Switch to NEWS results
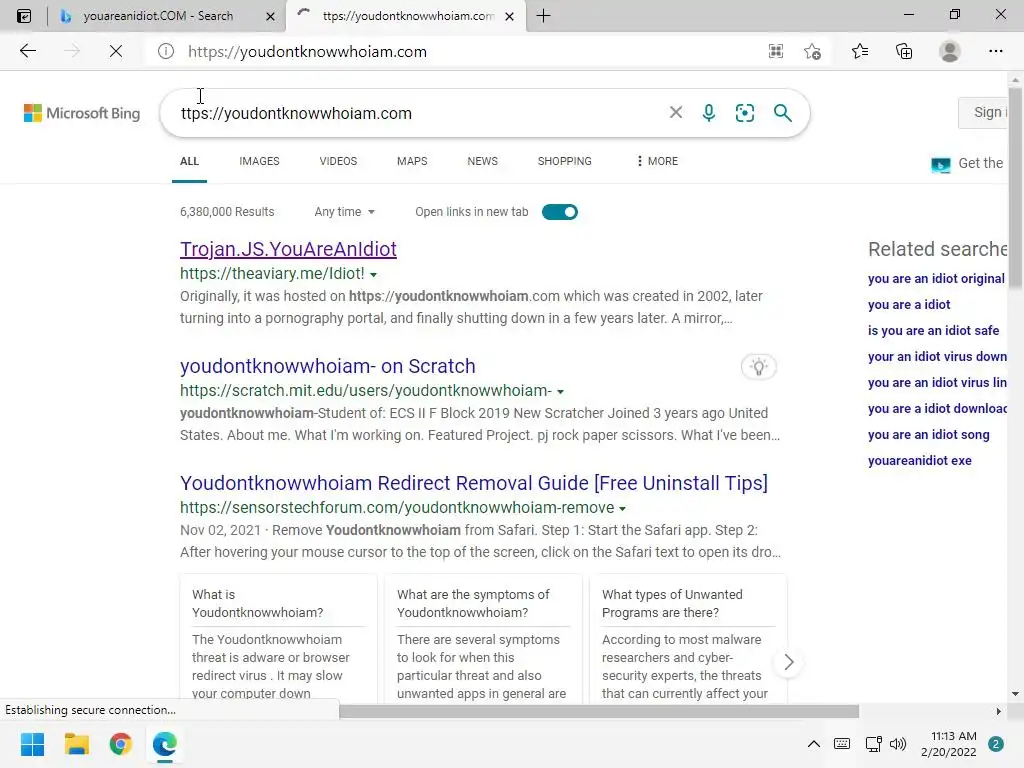1024x768 pixels. tap(483, 161)
